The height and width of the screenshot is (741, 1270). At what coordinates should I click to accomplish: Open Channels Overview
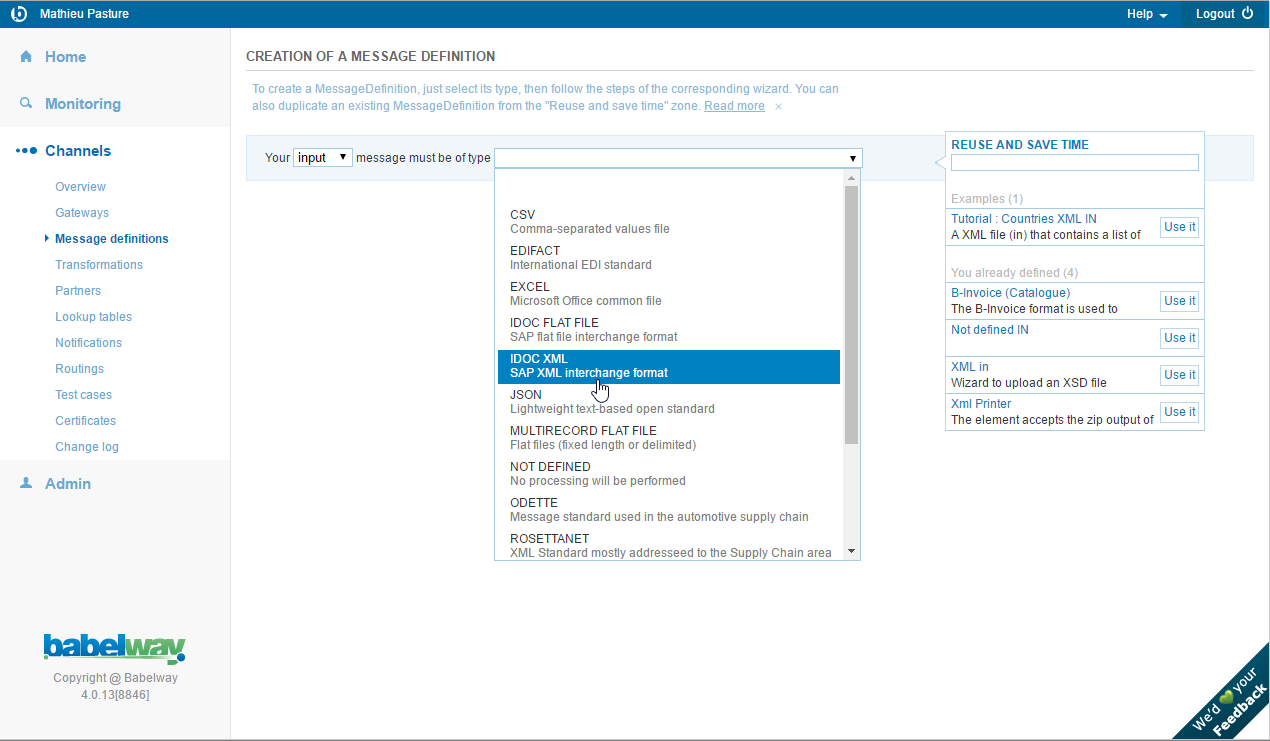pos(80,187)
